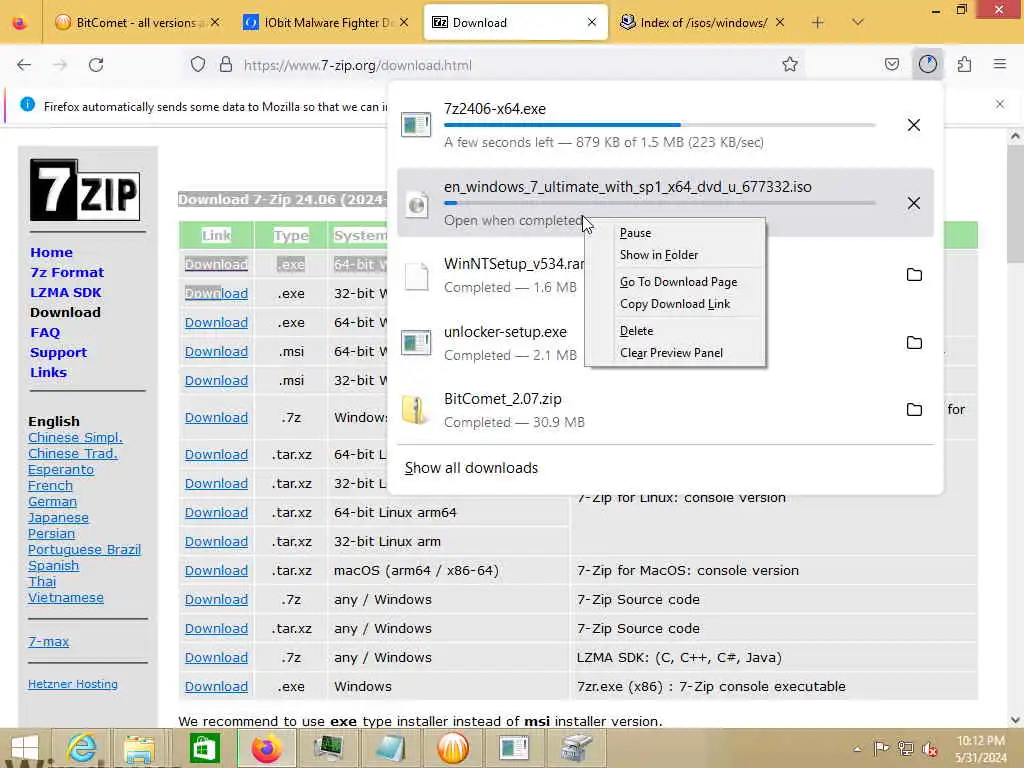Switch to the IObit Malware Fighter tab
The height and width of the screenshot is (768, 1024).
tap(326, 22)
